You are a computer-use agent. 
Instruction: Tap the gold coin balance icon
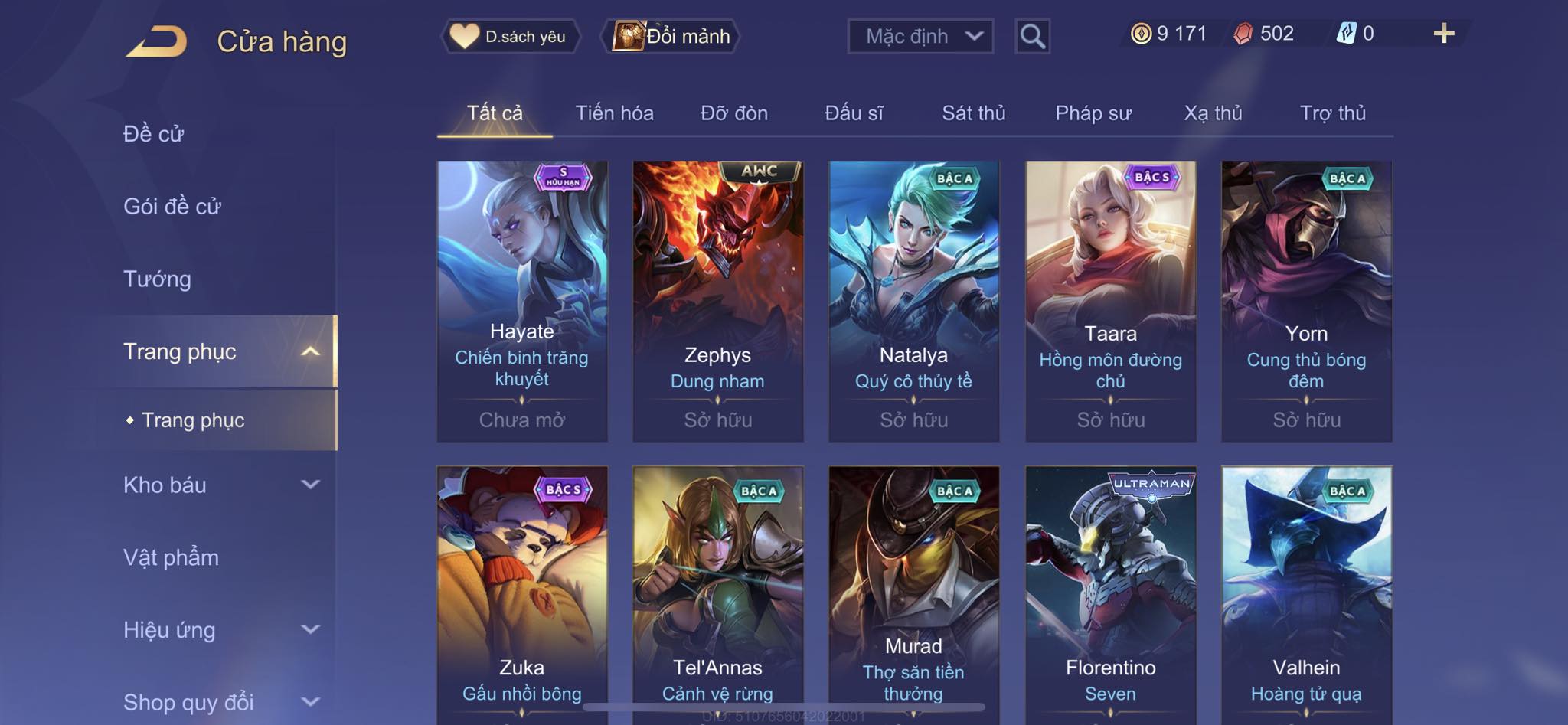tap(1141, 34)
